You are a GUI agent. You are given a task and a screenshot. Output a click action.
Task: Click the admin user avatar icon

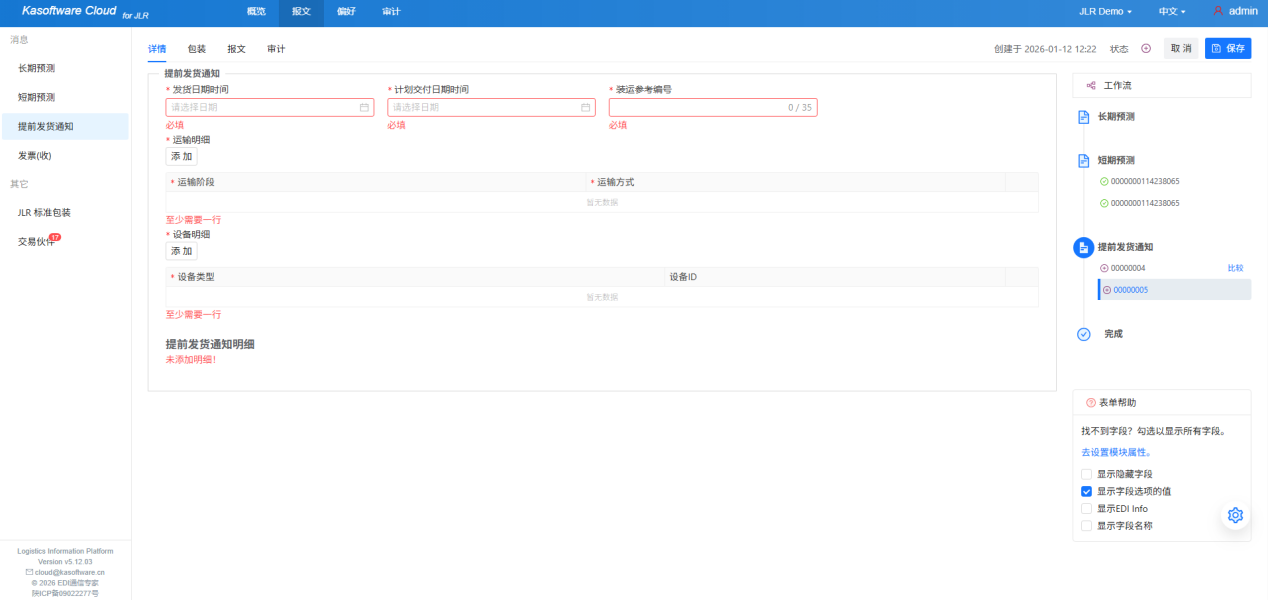(x=1218, y=11)
